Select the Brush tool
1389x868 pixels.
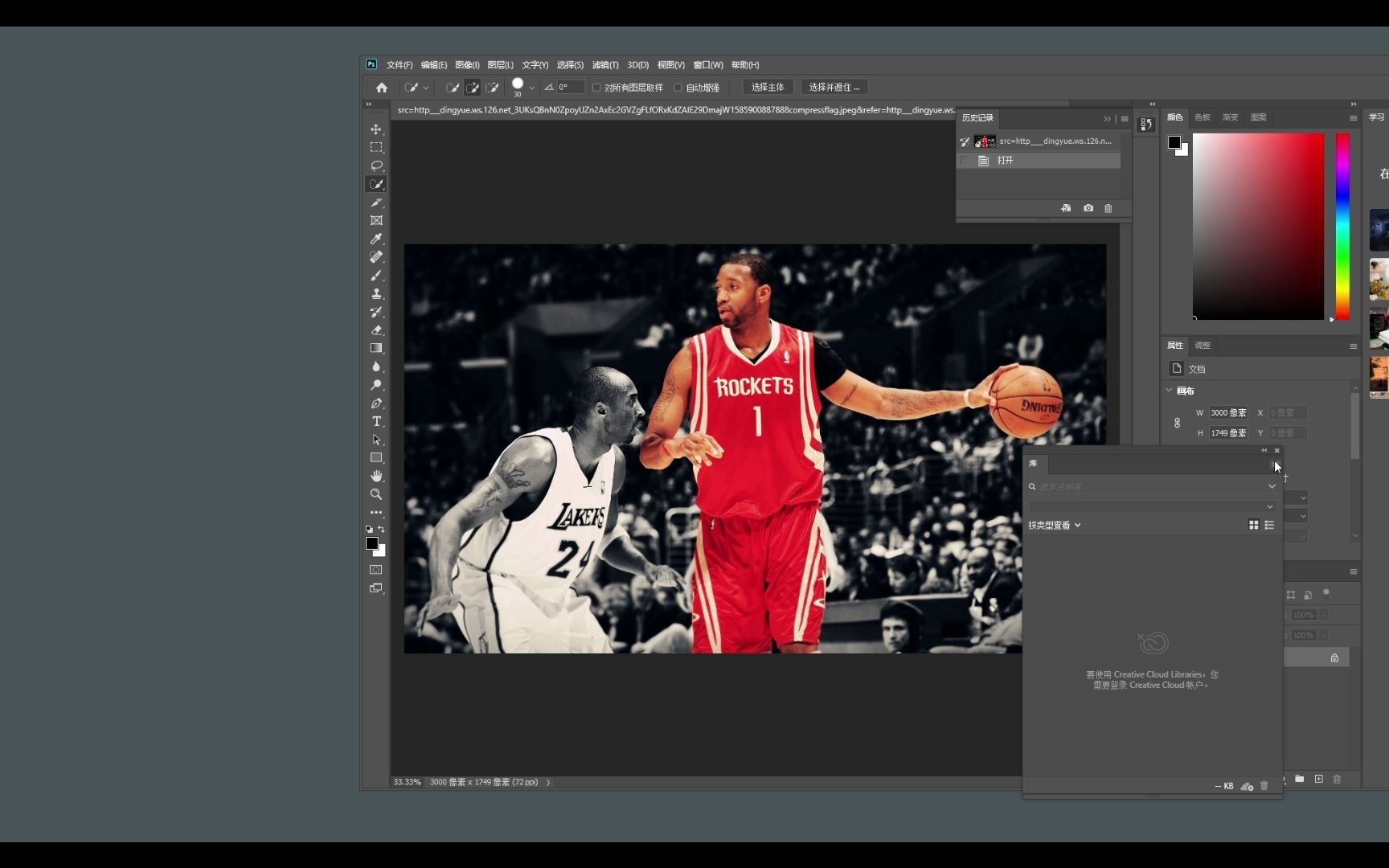(x=376, y=276)
